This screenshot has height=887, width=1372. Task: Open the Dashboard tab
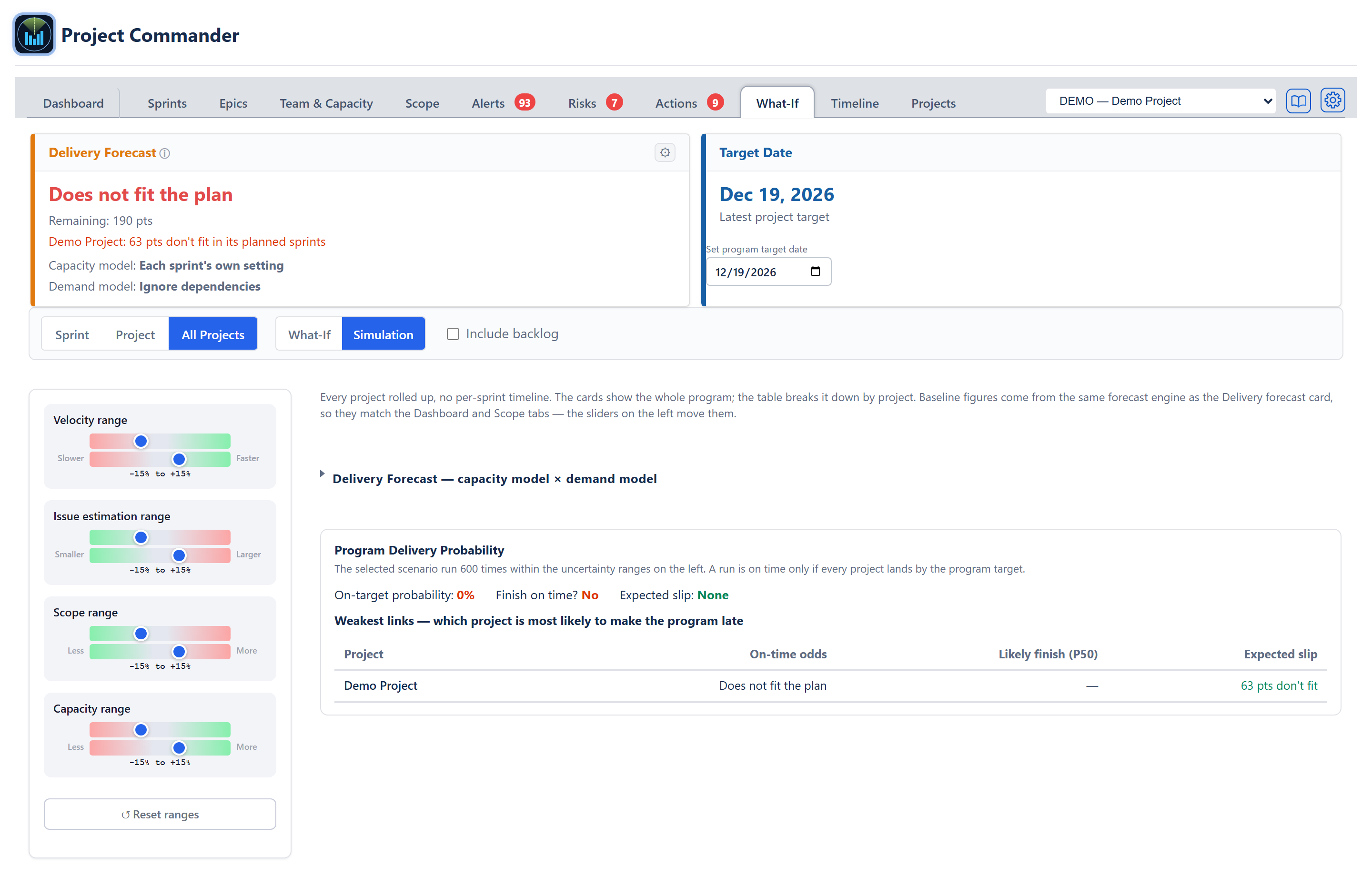tap(73, 103)
